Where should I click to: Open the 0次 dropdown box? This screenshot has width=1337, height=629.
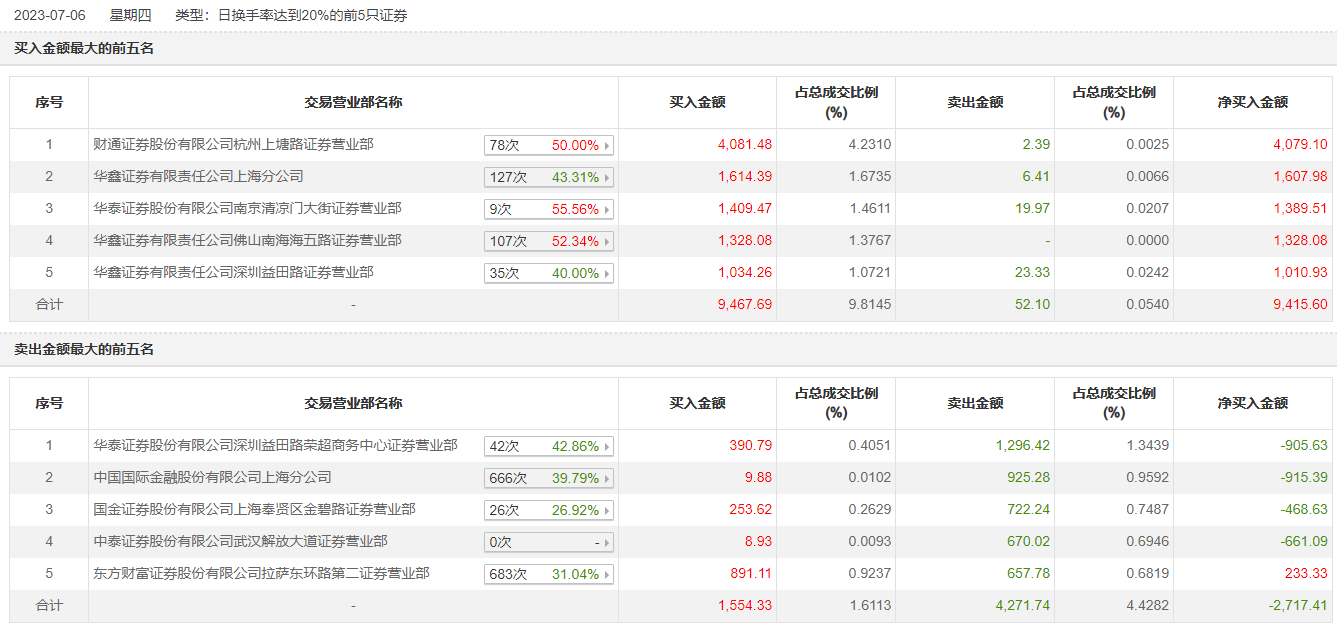548,543
